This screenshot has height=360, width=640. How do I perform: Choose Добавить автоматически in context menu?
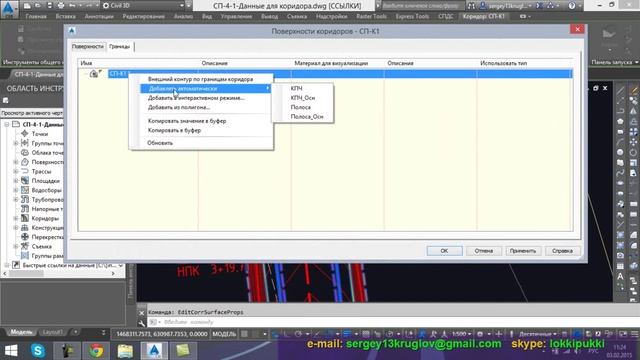(205, 89)
